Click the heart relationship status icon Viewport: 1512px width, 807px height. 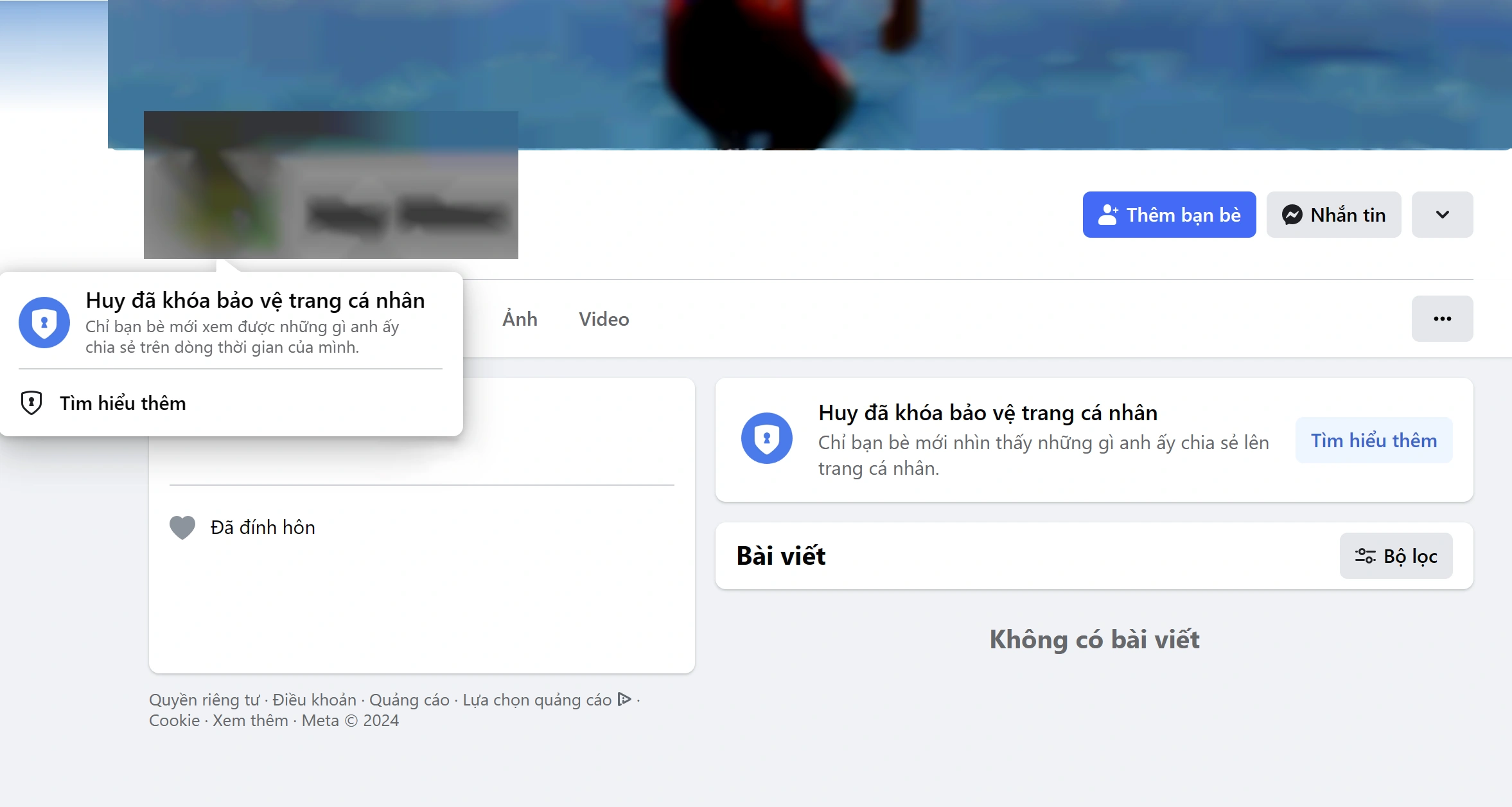181,527
